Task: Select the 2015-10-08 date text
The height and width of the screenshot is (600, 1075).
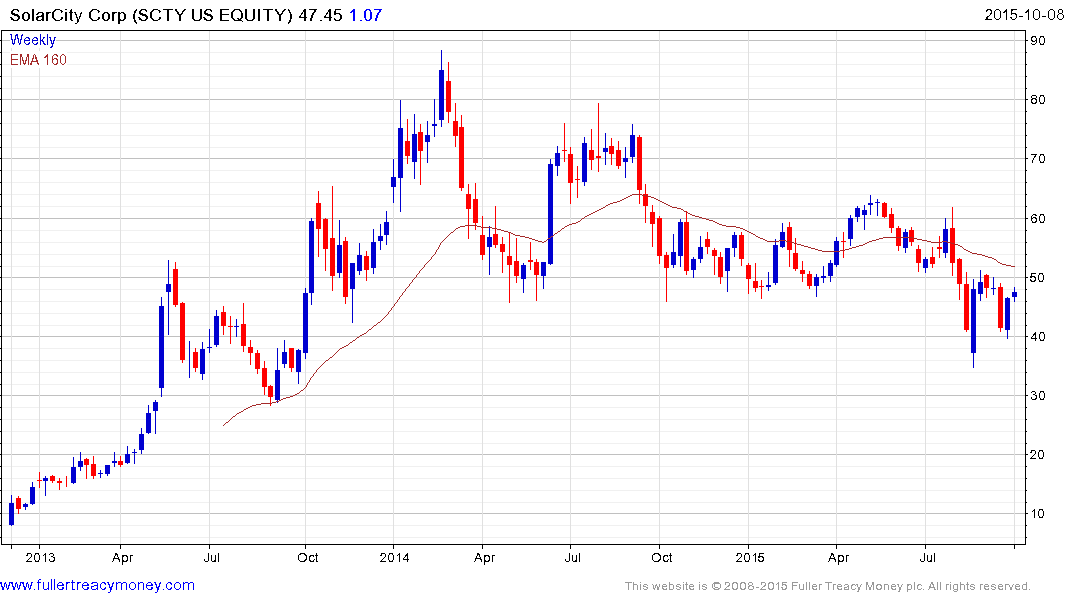Action: [1024, 15]
